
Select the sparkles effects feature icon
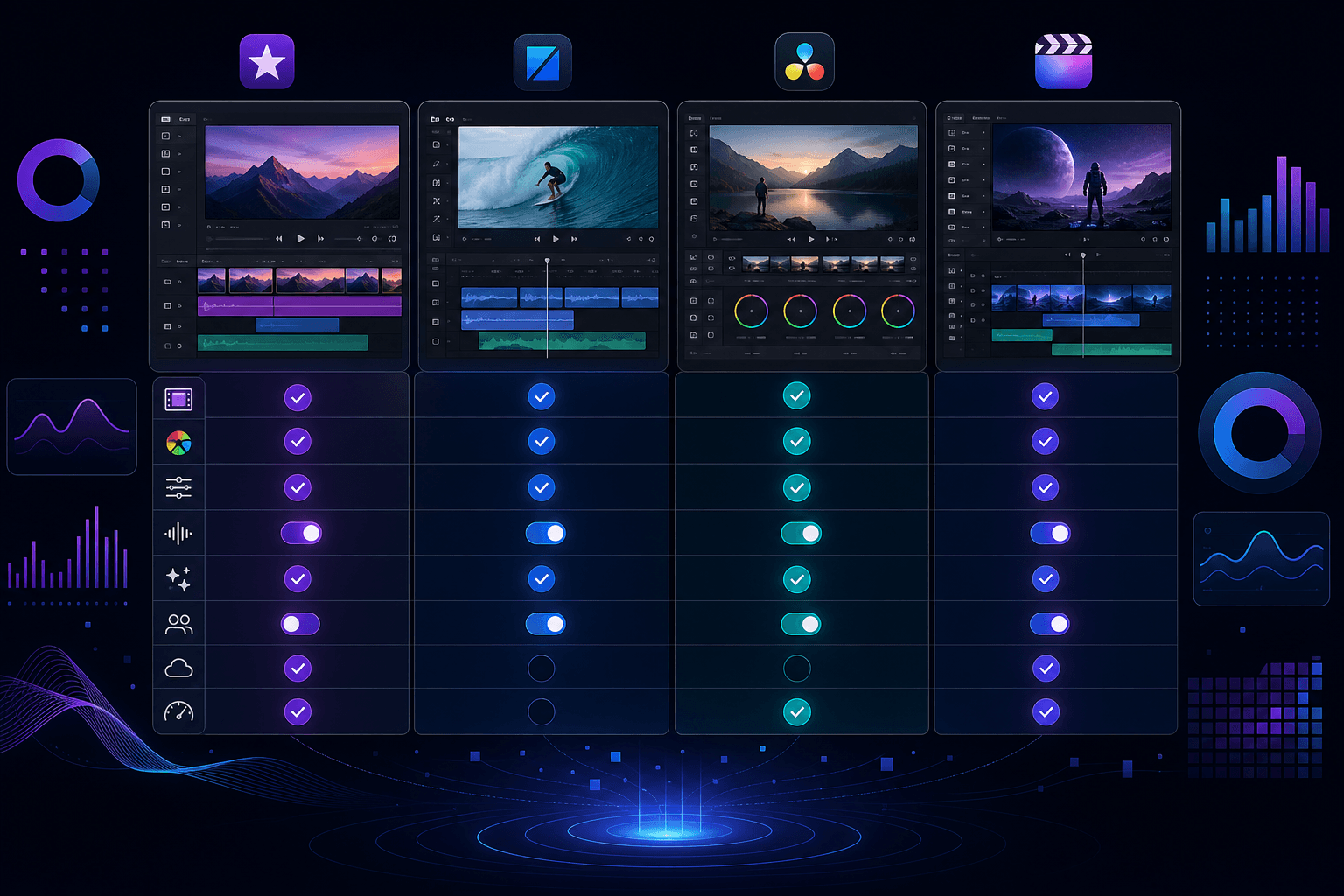[x=178, y=578]
